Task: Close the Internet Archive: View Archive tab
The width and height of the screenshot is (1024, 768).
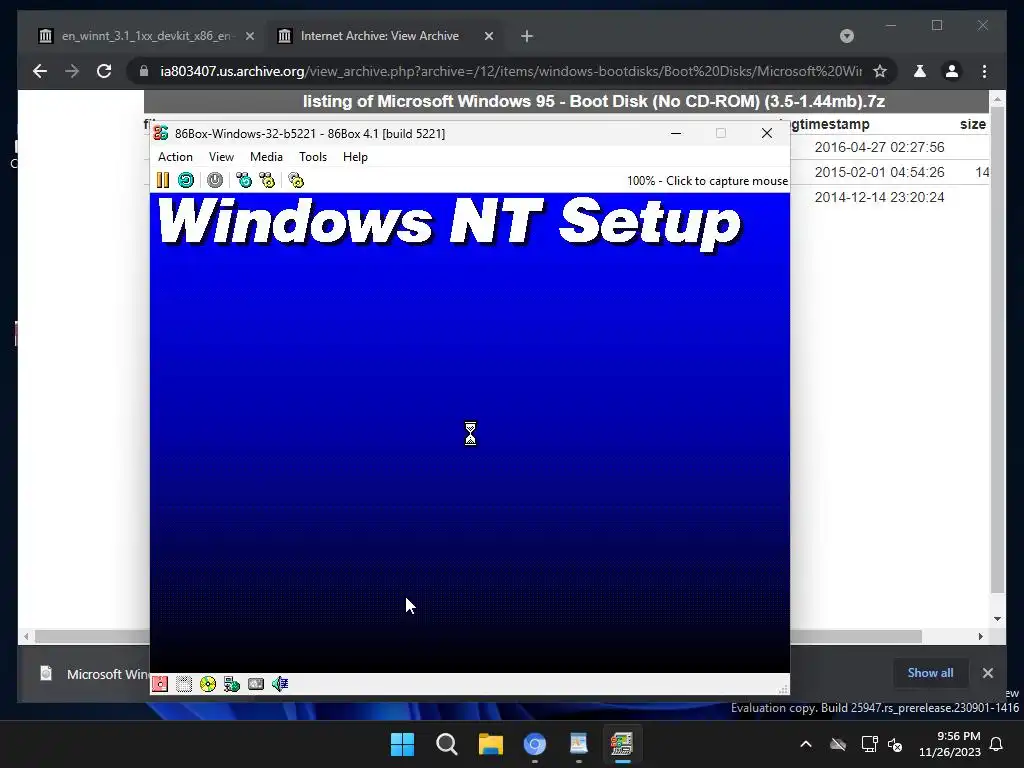Action: (x=489, y=36)
